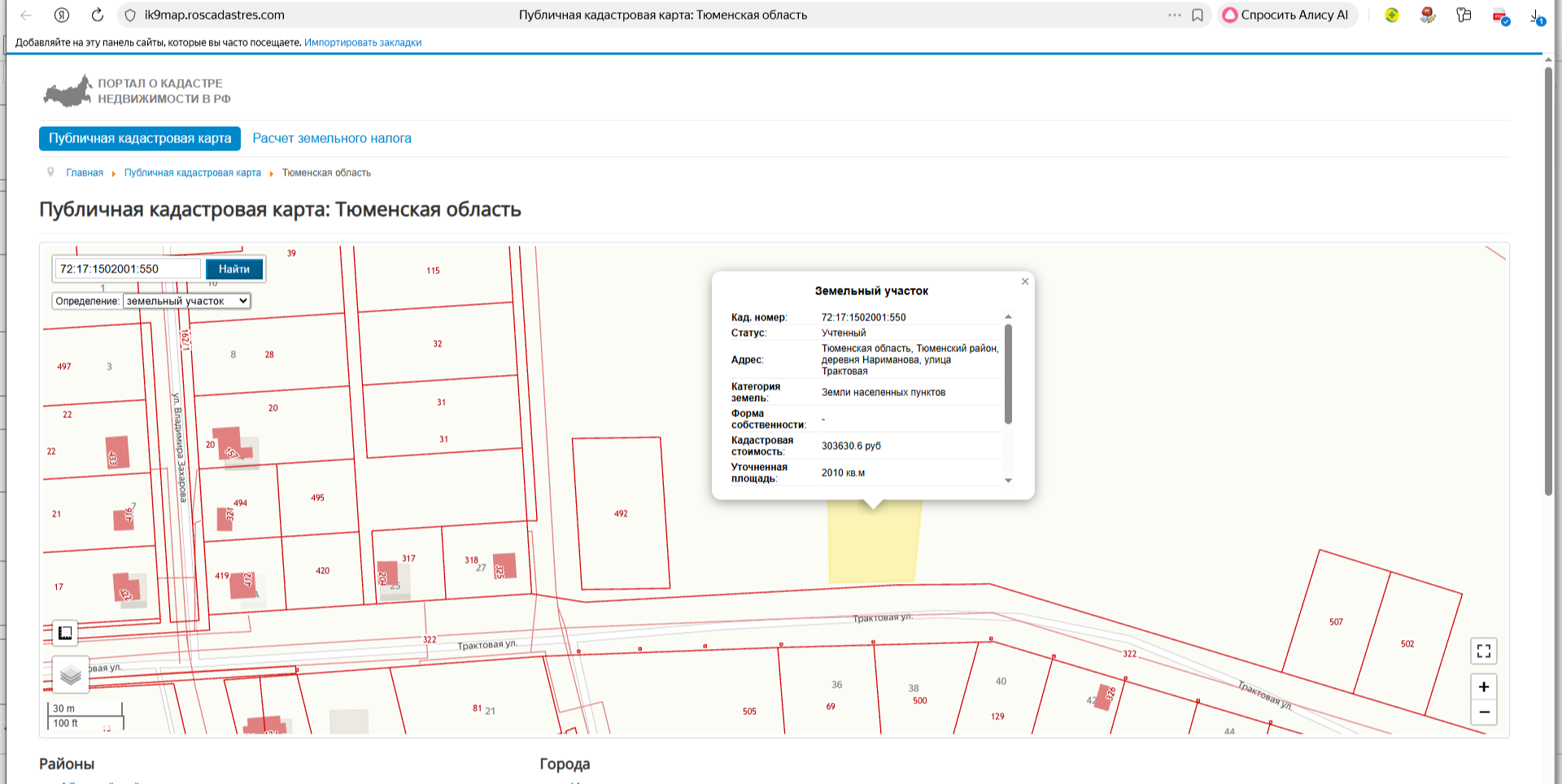Toggle fullscreen map view
The height and width of the screenshot is (784, 1562).
1484,651
